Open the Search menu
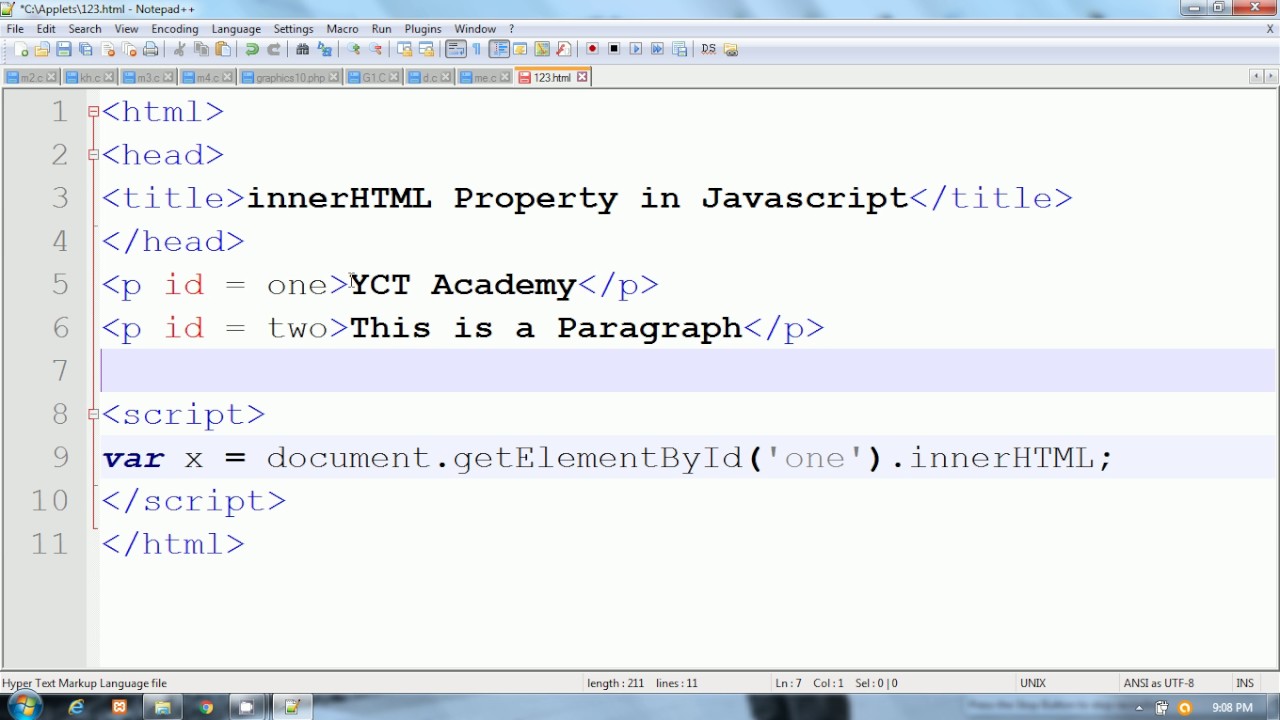Image resolution: width=1280 pixels, height=720 pixels. point(85,29)
